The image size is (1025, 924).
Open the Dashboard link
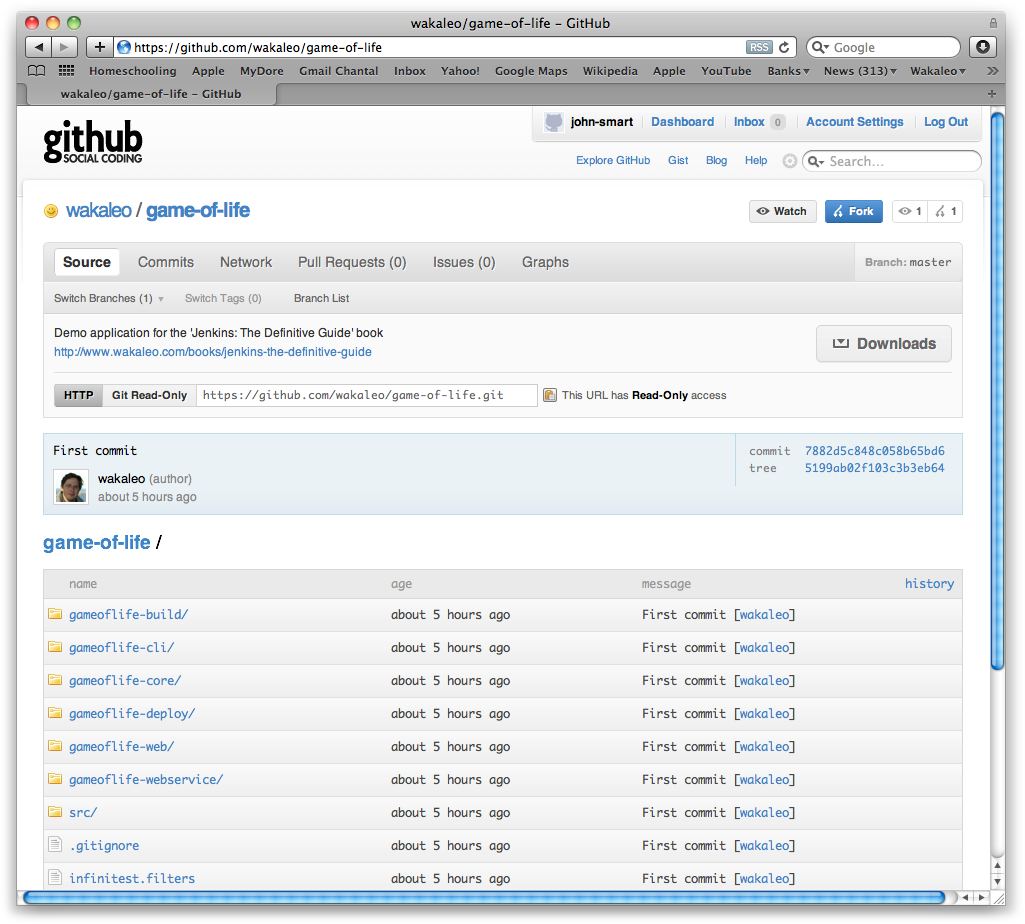(682, 122)
